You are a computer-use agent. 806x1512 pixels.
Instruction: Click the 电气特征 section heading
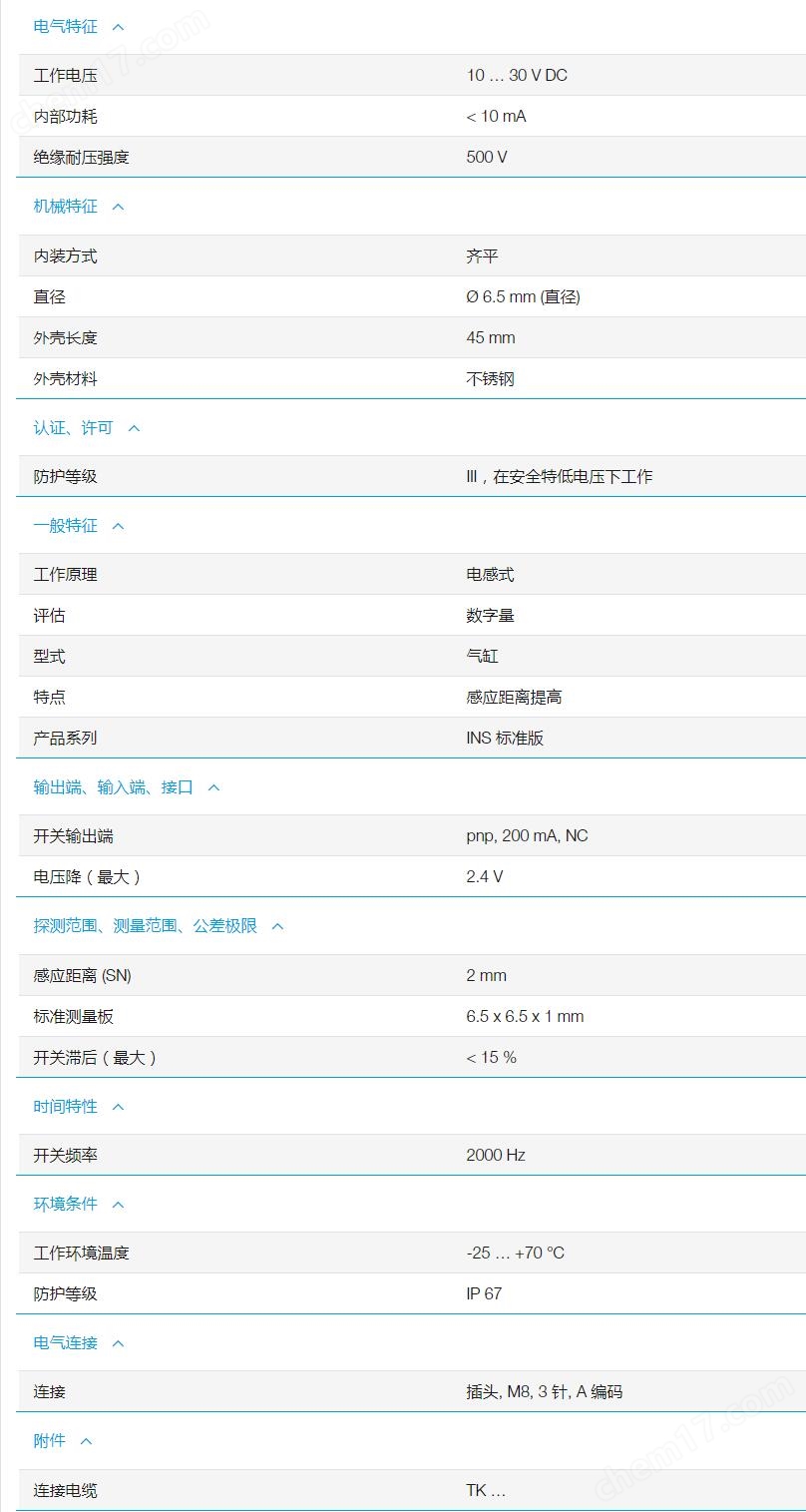[66, 27]
